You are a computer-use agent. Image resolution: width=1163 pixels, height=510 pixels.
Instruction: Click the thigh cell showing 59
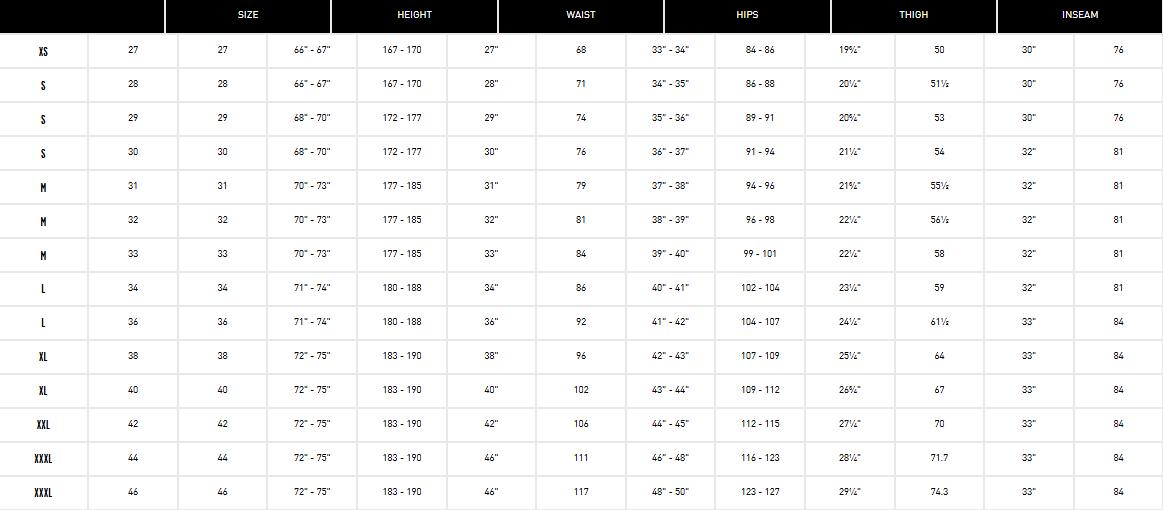tap(939, 288)
